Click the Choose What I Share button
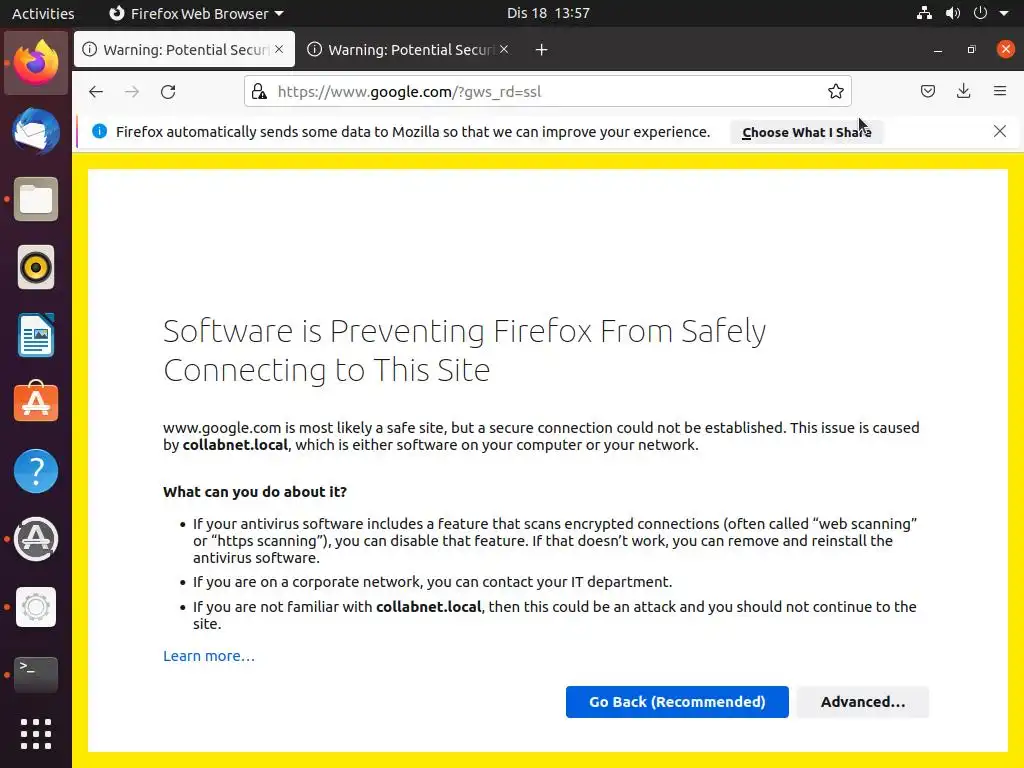The width and height of the screenshot is (1024, 768). click(x=806, y=132)
